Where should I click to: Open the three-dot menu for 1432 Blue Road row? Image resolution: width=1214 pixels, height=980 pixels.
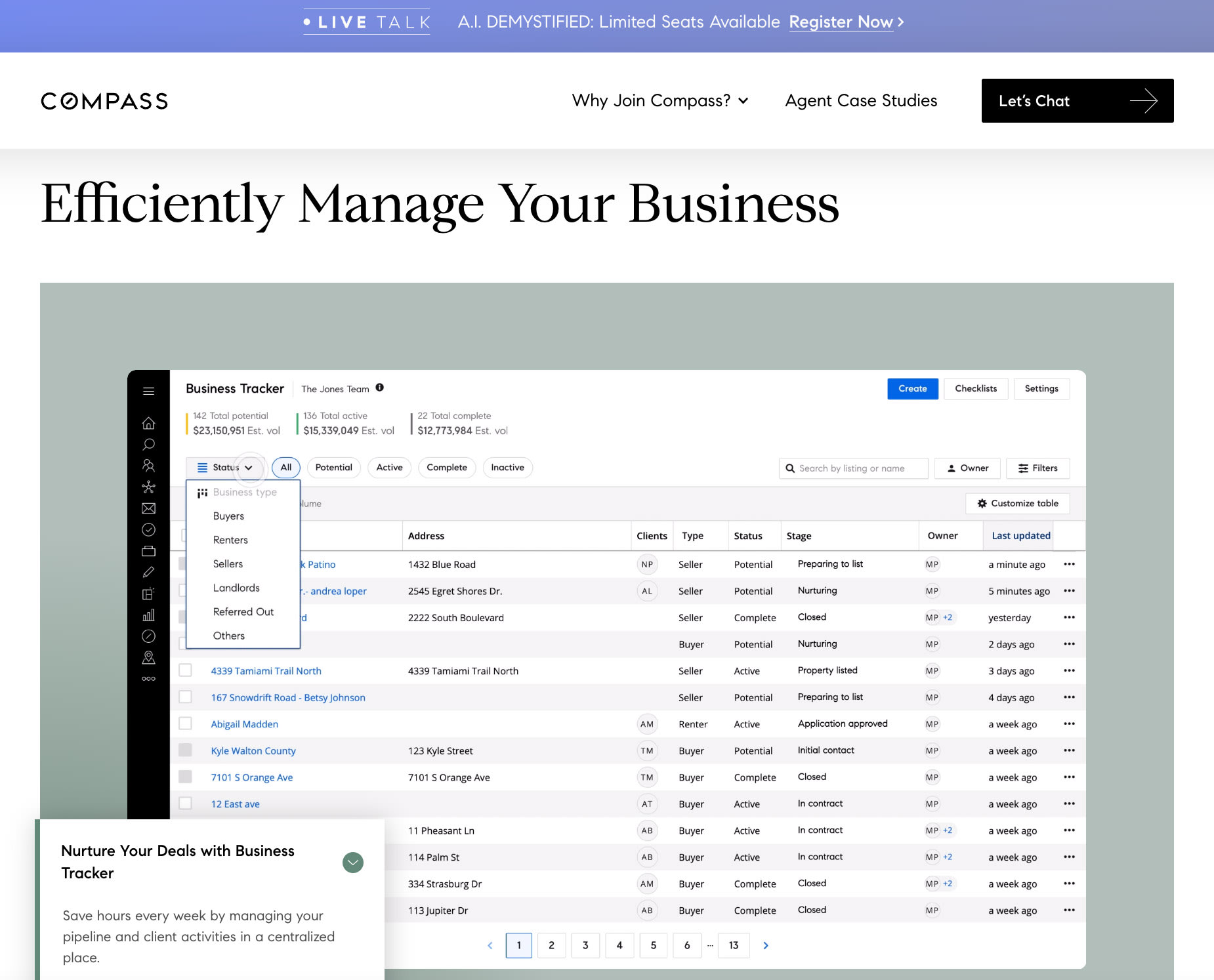[1070, 564]
